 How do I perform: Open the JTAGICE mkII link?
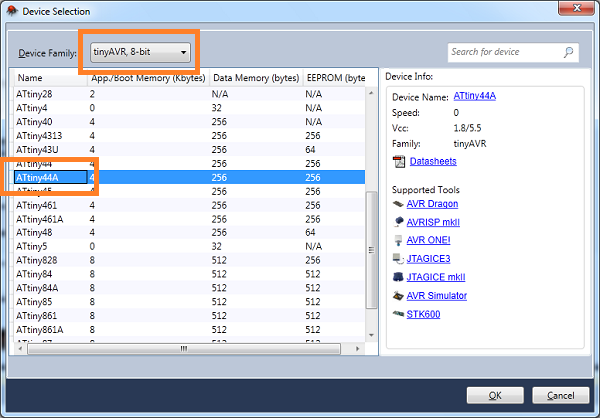[436, 277]
